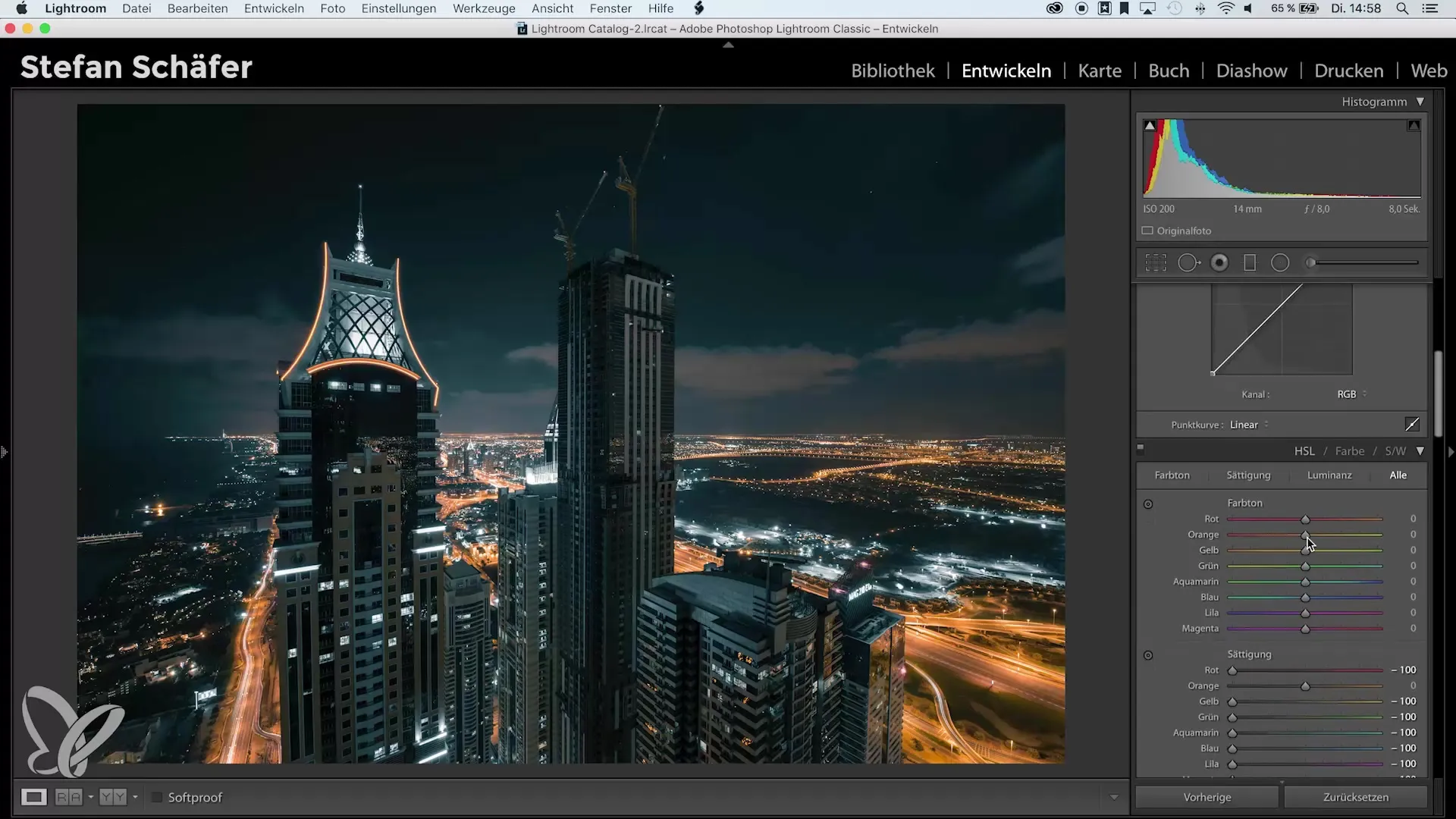Select the Graduated Filter tool icon
1456x819 pixels.
click(1250, 263)
